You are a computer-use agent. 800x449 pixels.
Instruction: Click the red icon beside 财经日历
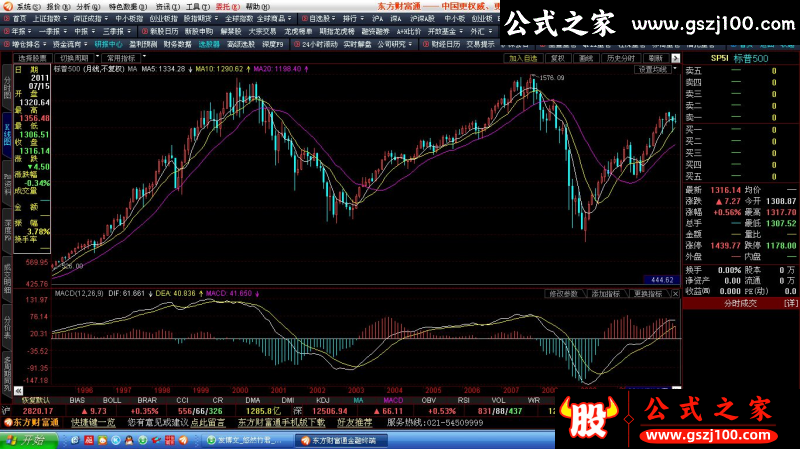(x=426, y=44)
